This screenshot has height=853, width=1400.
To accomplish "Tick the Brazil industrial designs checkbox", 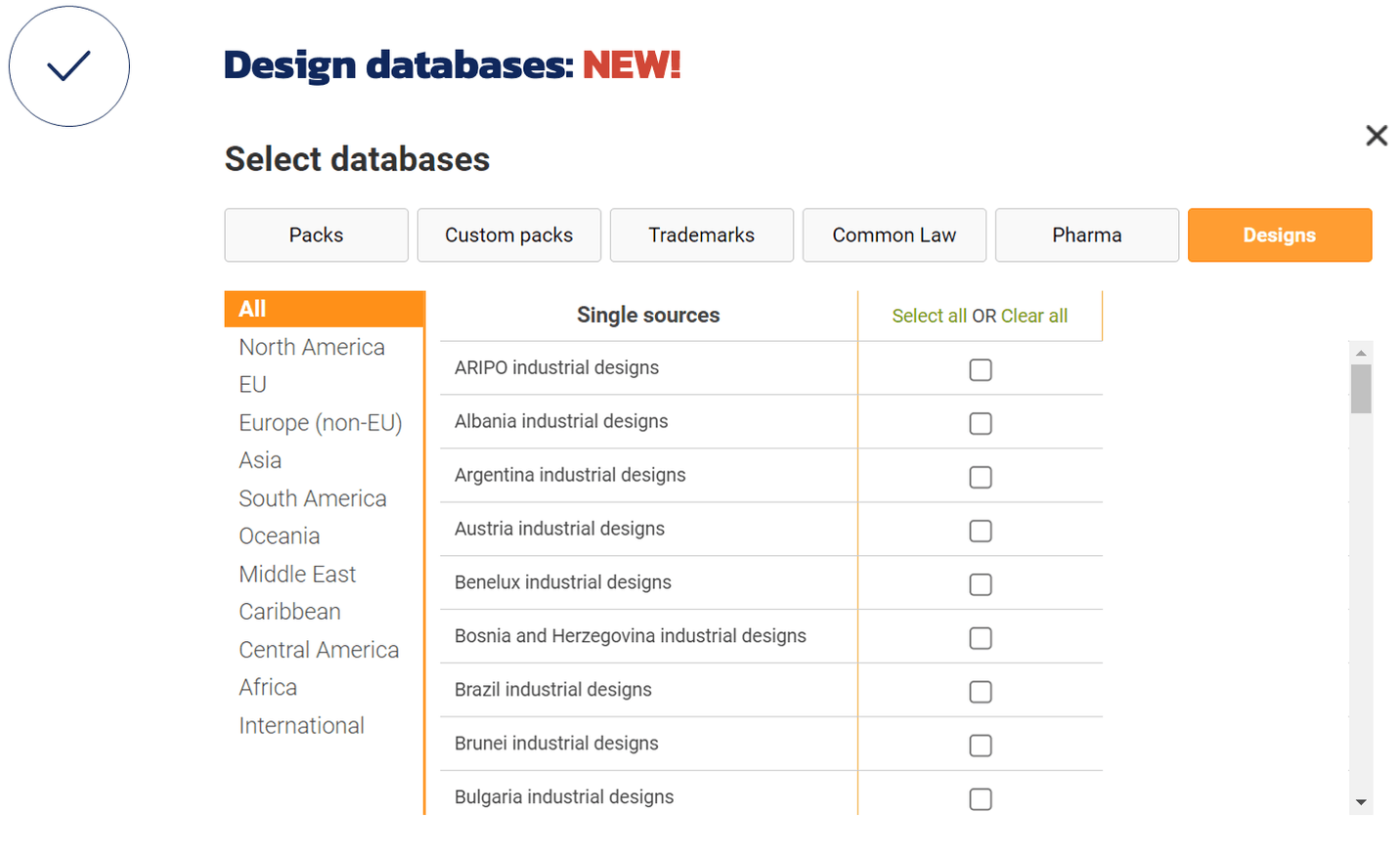I will (x=980, y=691).
